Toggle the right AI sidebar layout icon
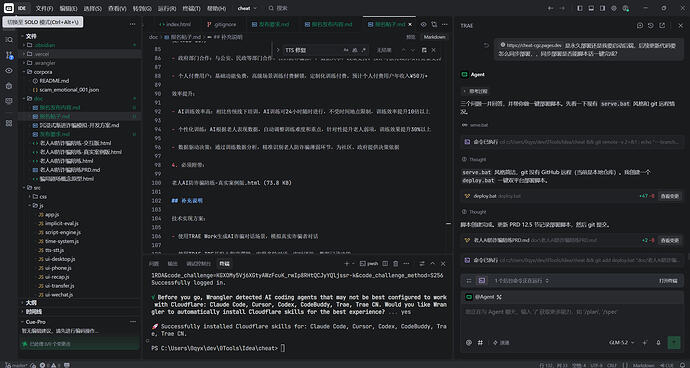This screenshot has height=368, width=690. point(602,8)
